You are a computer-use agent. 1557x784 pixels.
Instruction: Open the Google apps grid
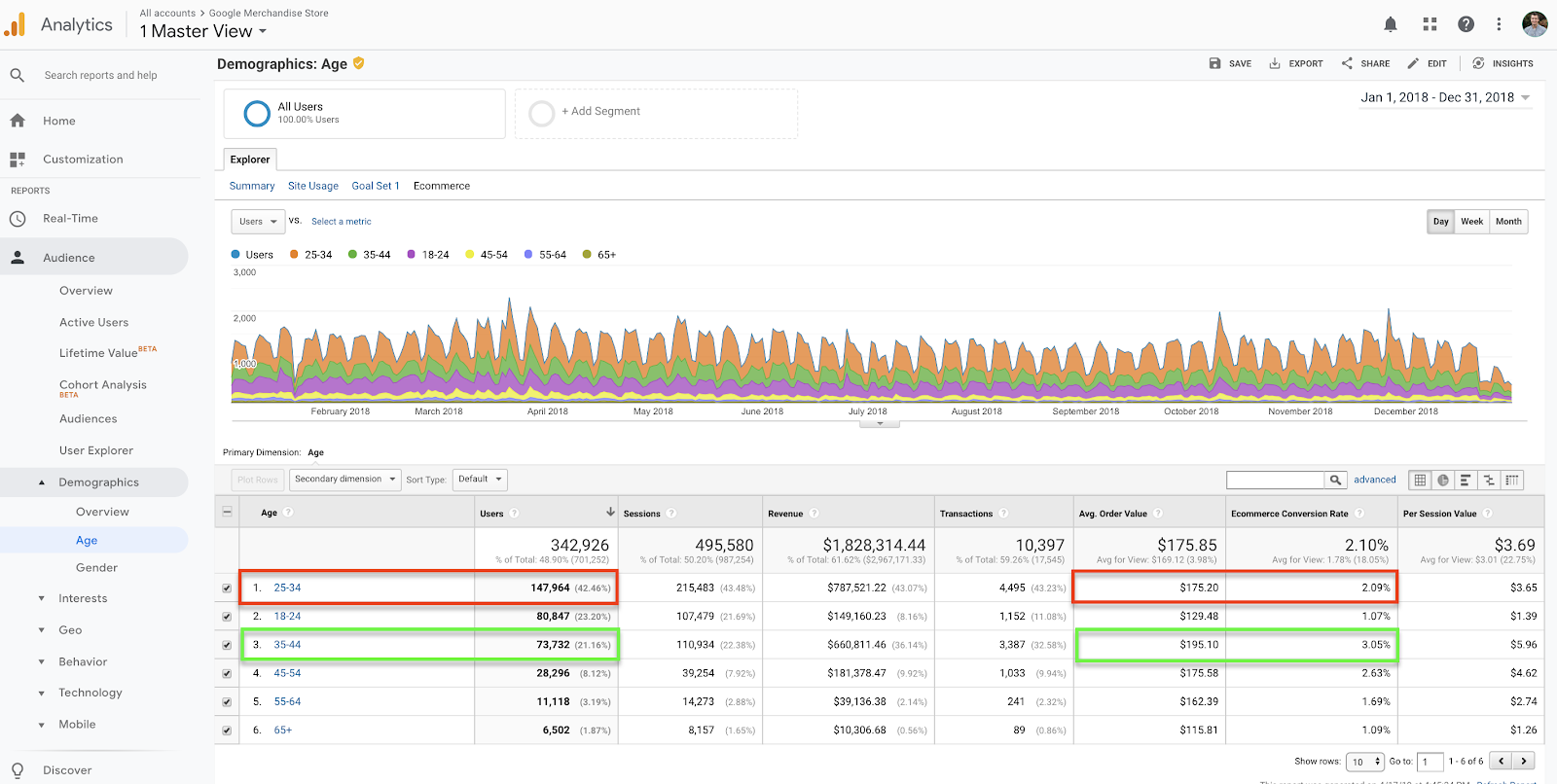[1430, 24]
